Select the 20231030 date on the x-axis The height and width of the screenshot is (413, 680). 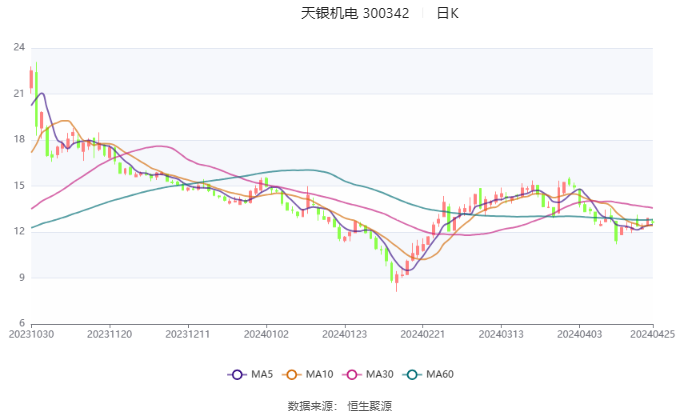(31, 335)
